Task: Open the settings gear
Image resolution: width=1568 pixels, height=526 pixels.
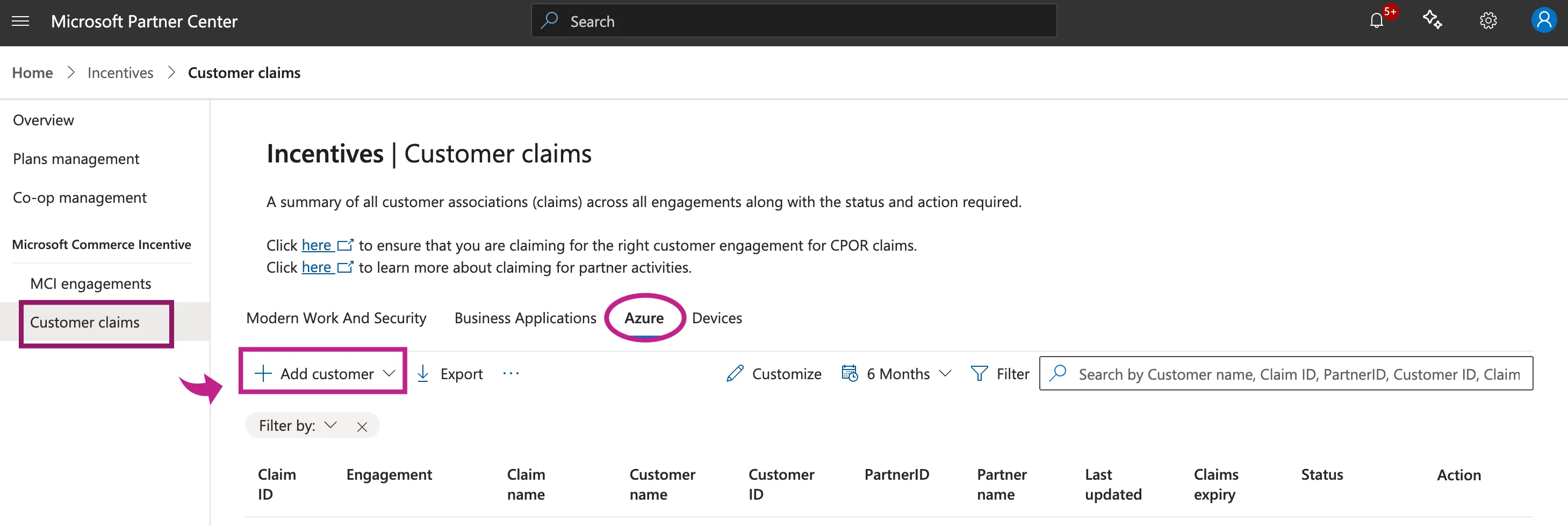Action: pyautogui.click(x=1488, y=22)
